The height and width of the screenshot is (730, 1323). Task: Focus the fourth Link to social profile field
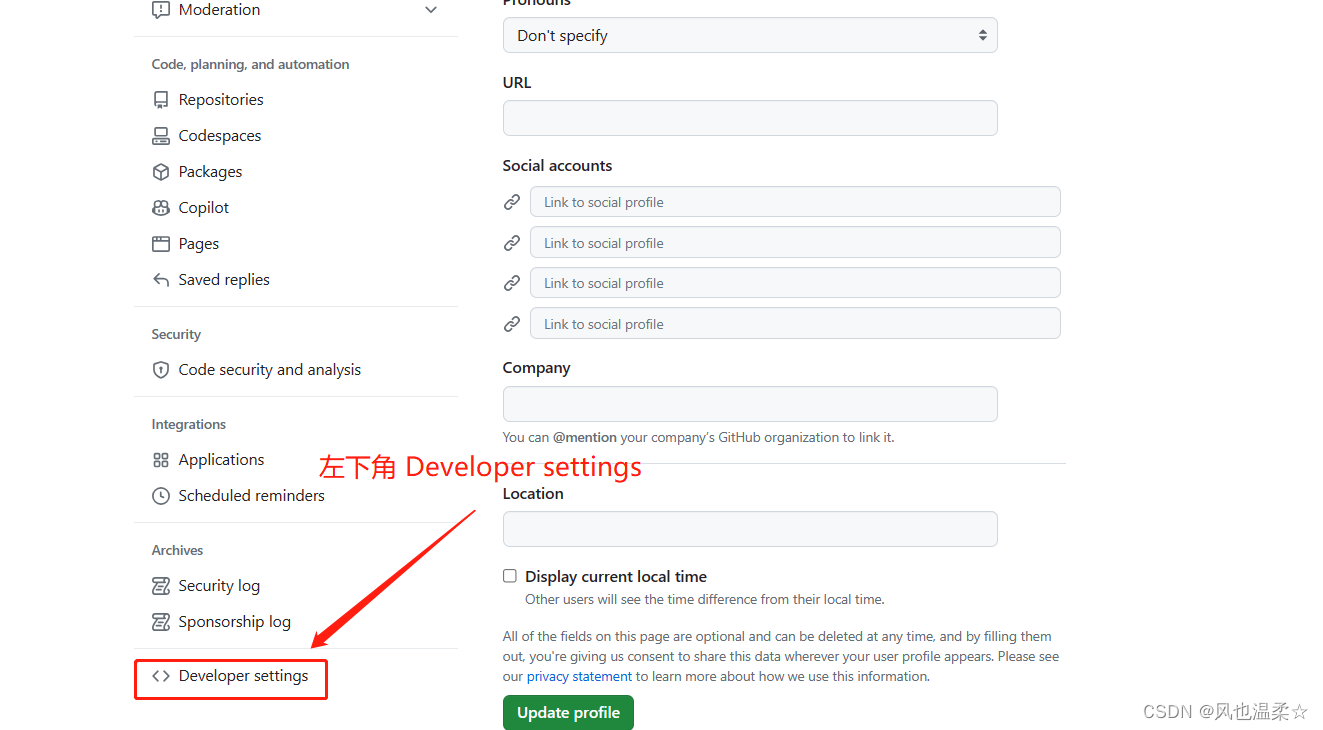coord(795,324)
